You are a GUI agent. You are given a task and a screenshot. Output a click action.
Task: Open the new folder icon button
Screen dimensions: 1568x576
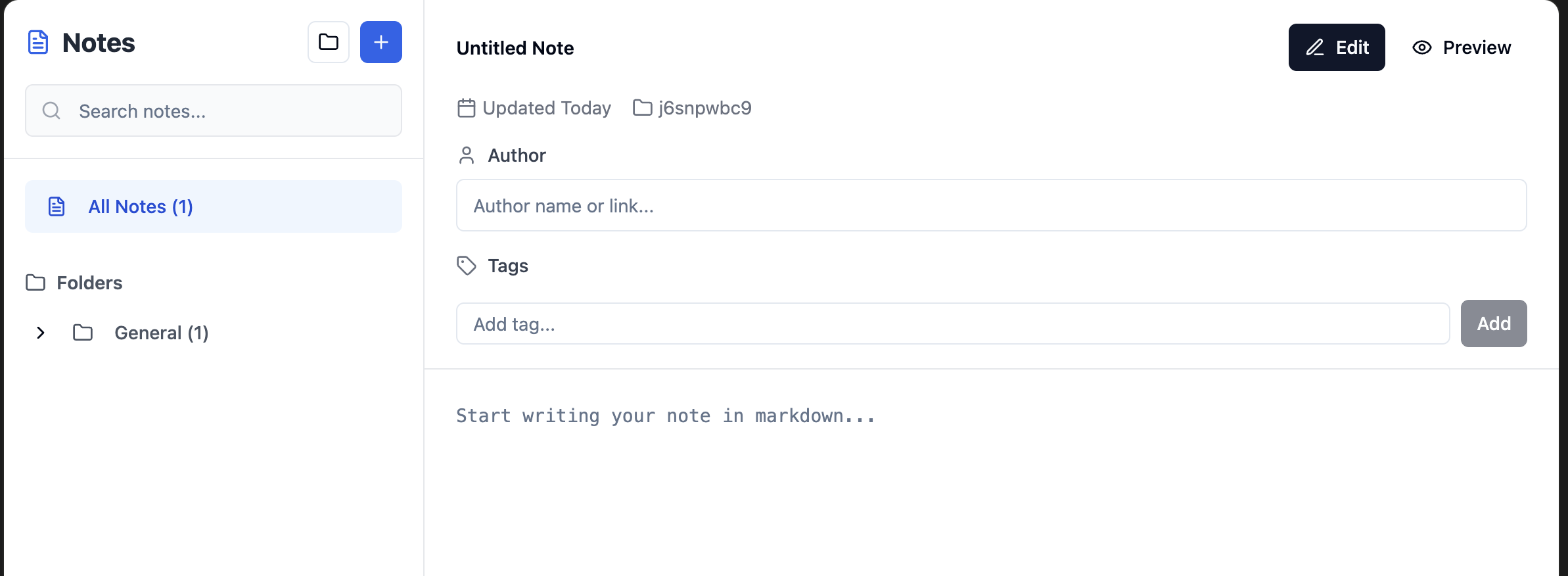329,41
